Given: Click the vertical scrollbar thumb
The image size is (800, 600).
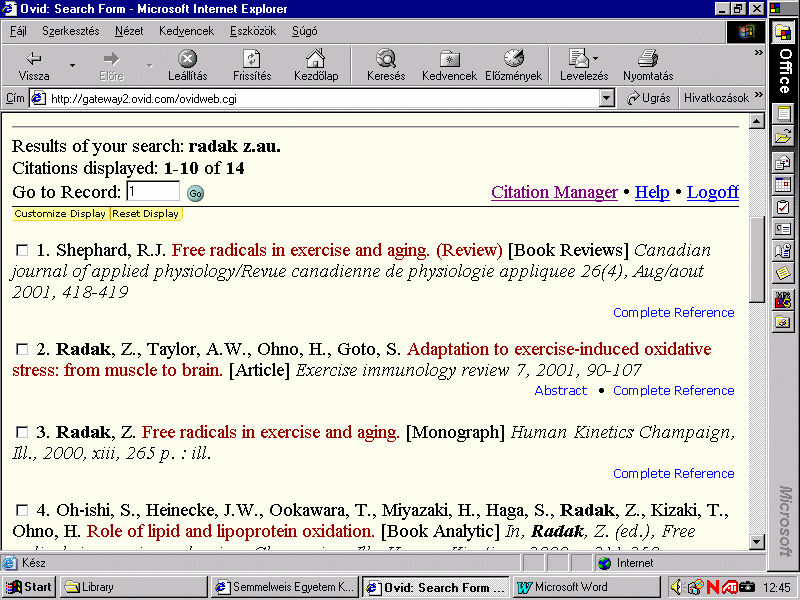Looking at the screenshot, I should 756,260.
